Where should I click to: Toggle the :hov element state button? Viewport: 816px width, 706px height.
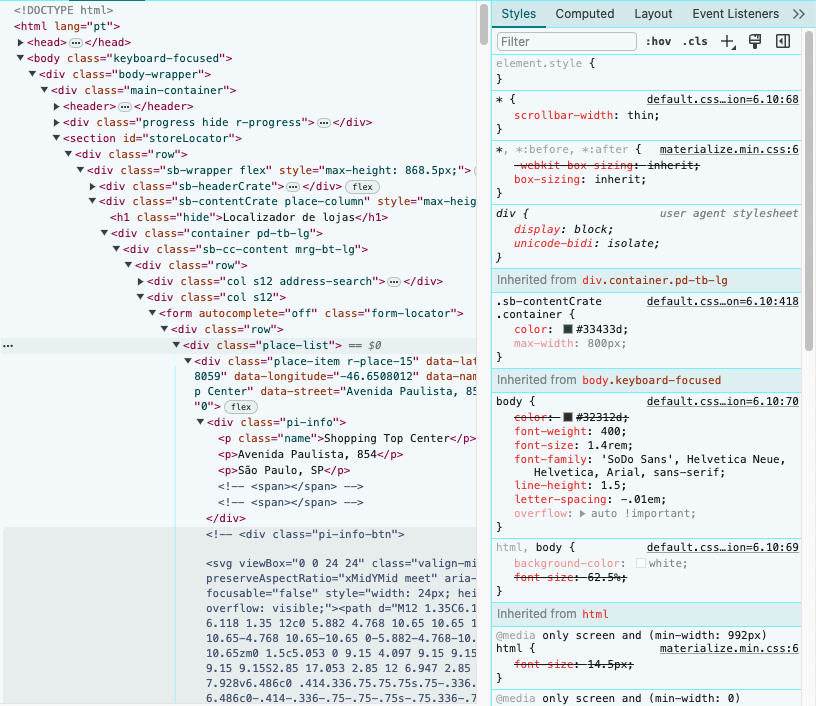point(658,42)
